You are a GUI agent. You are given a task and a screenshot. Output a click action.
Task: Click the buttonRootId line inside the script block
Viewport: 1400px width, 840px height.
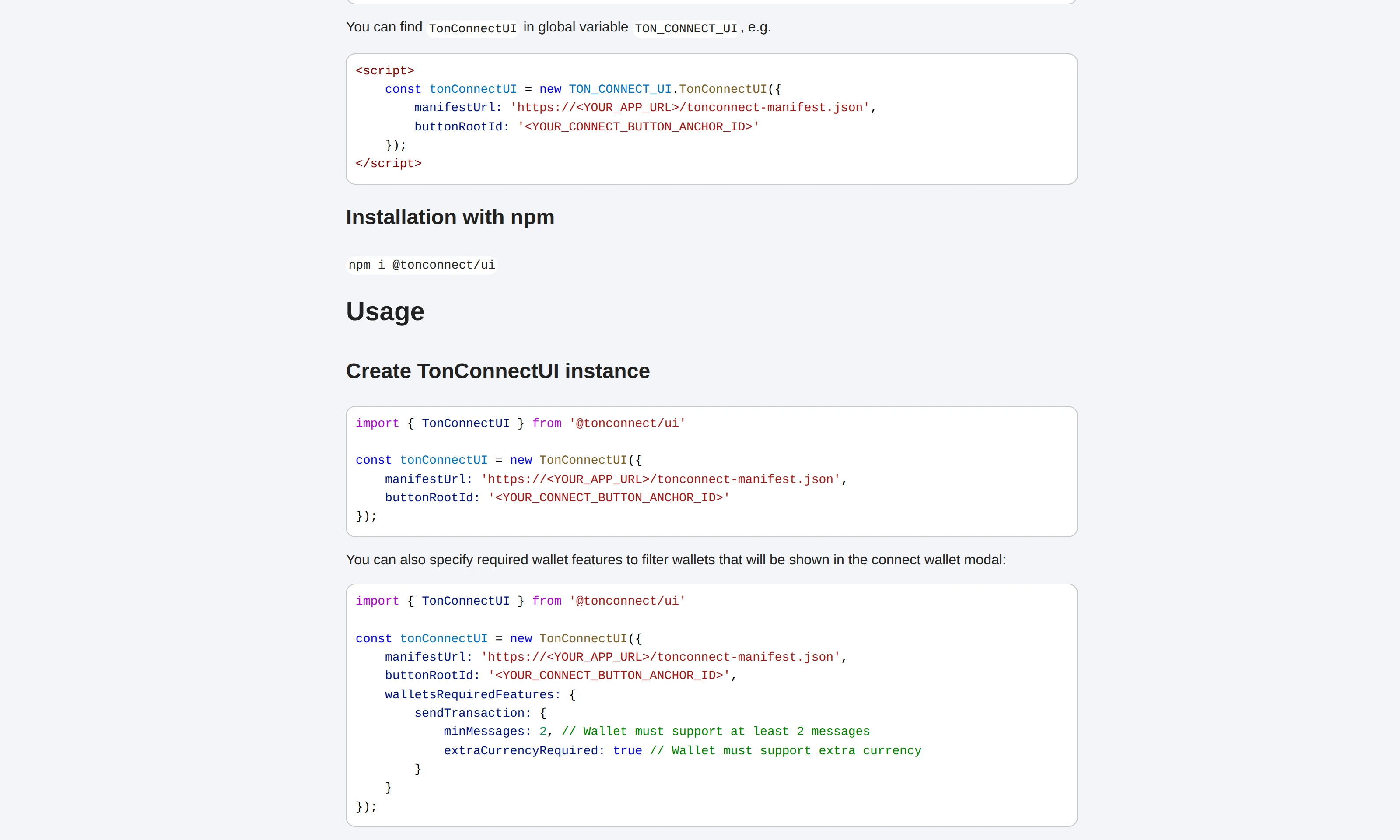586,127
